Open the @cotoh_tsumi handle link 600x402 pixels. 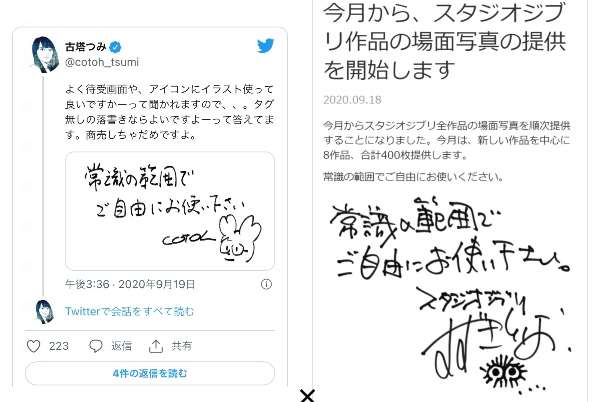[x=102, y=62]
